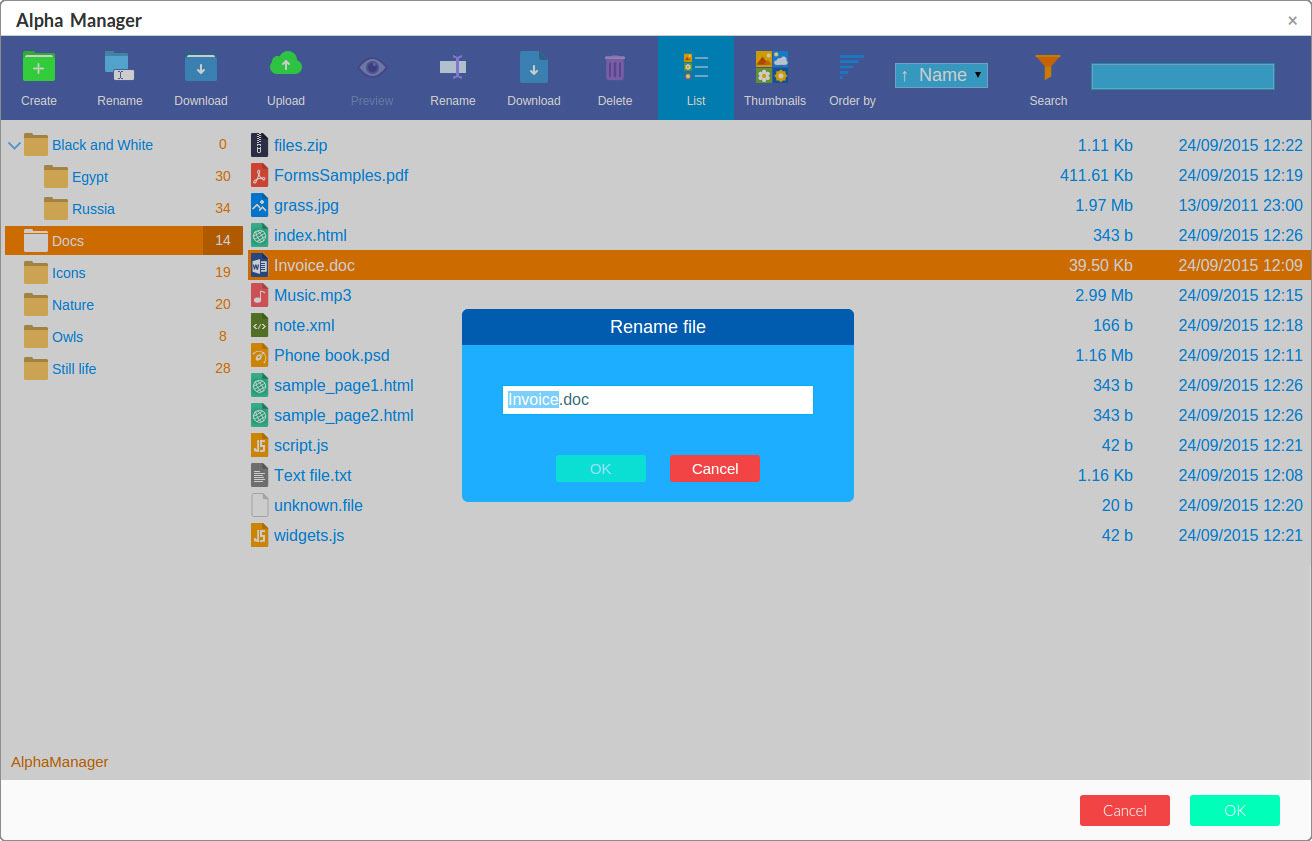Viewport: 1312px width, 841px height.
Task: Collapse the Black and White folder
Action: tap(14, 146)
